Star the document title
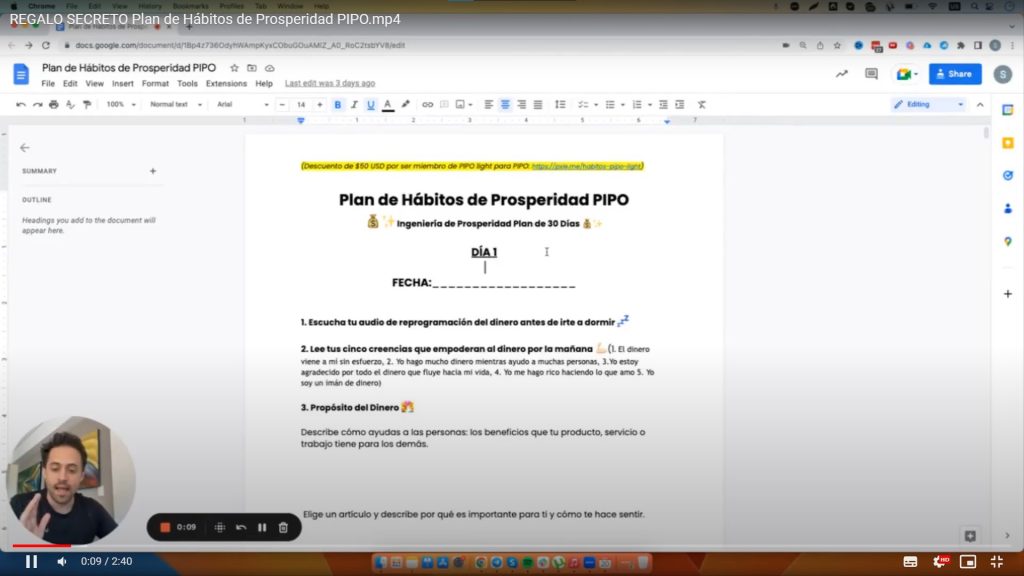Viewport: 1024px width, 576px height. click(234, 68)
